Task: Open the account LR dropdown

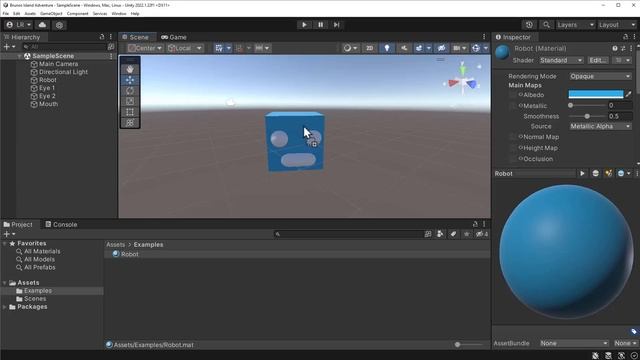Action: (19, 25)
